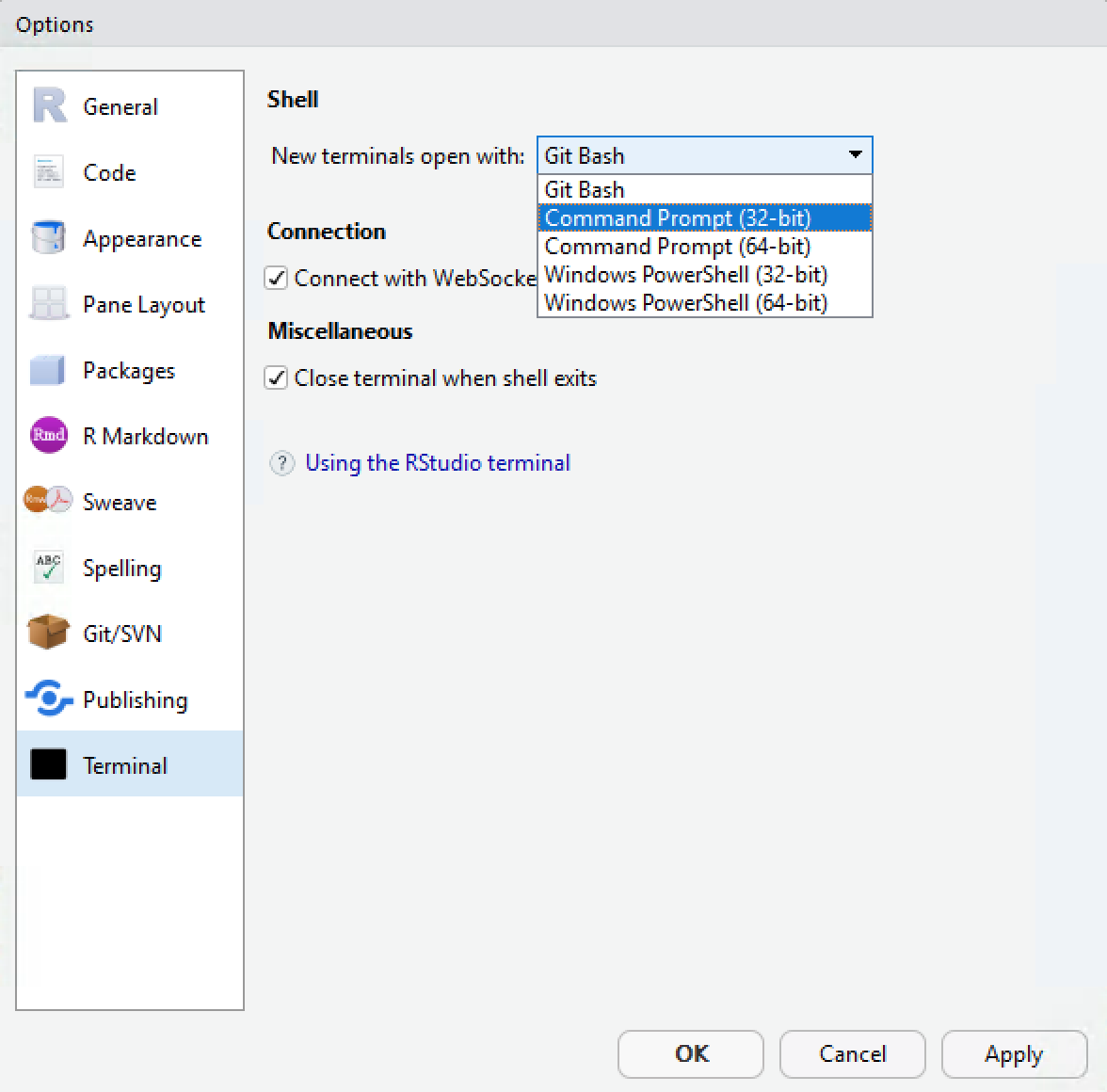This screenshot has width=1107, height=1092.
Task: Open the R Markdown settings icon
Action: point(47,436)
